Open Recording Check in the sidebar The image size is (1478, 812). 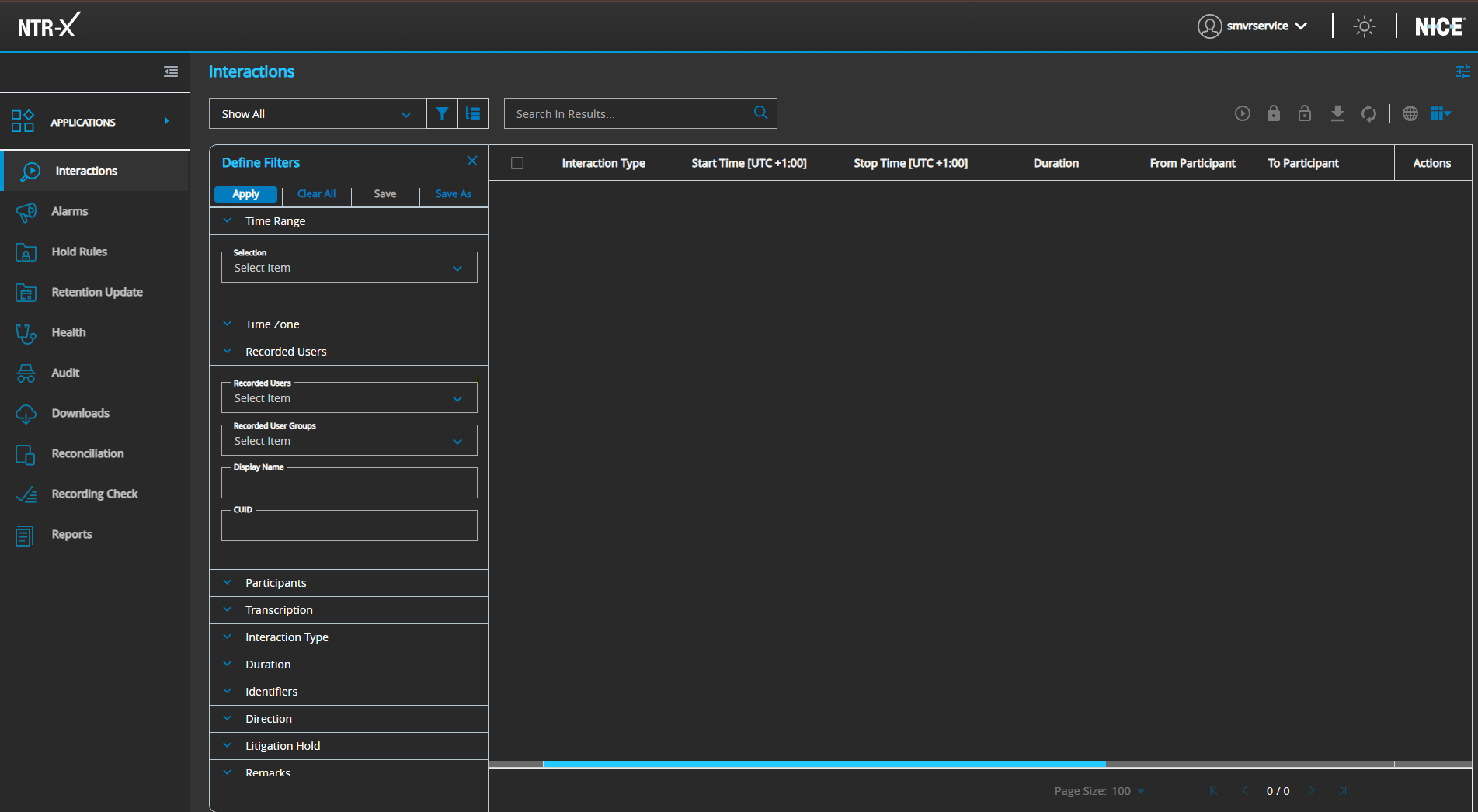click(x=95, y=494)
